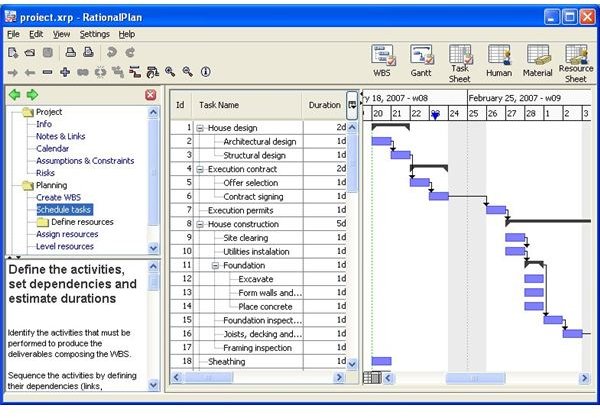Open Assumptions & Constraints link
600x418 pixels.
(x=85, y=161)
